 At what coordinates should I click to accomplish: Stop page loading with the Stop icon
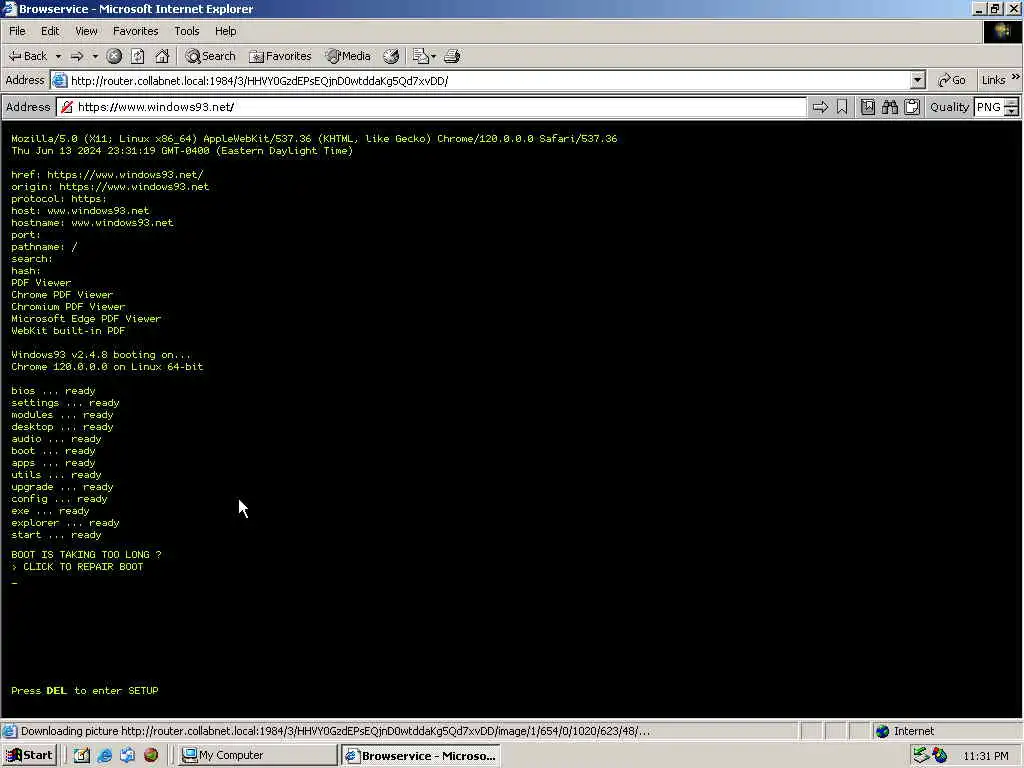pyautogui.click(x=114, y=56)
